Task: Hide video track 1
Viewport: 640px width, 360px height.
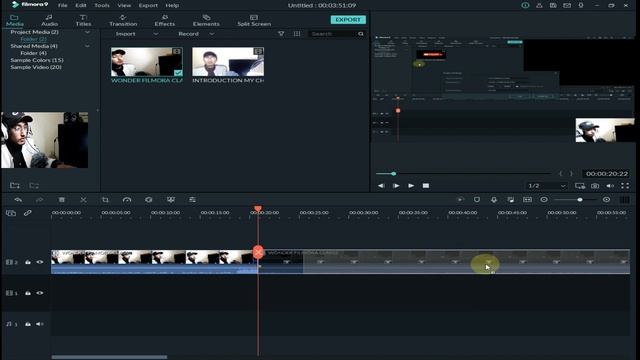Action: 40,293
